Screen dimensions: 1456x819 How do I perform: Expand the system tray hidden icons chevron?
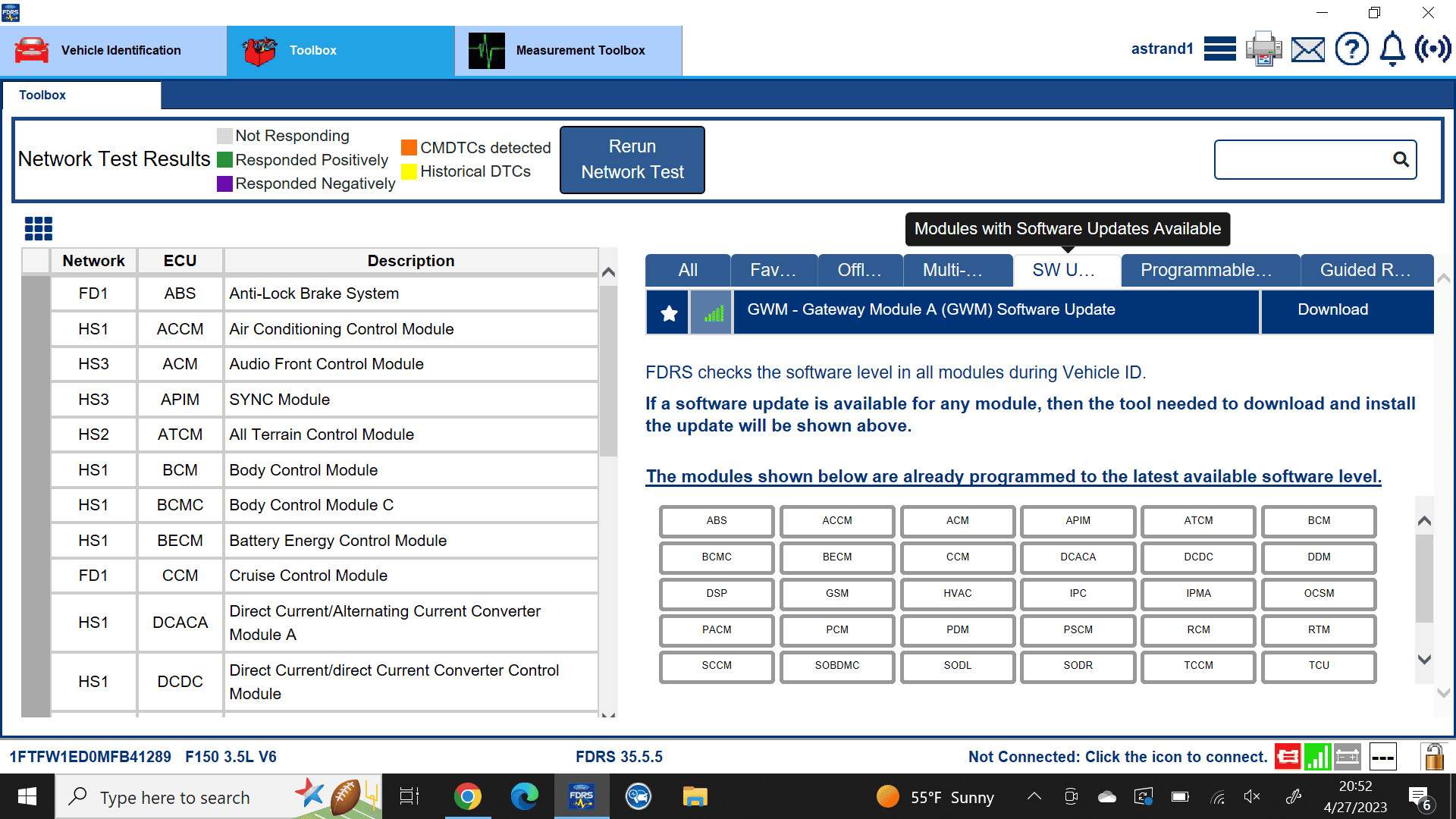[1034, 796]
